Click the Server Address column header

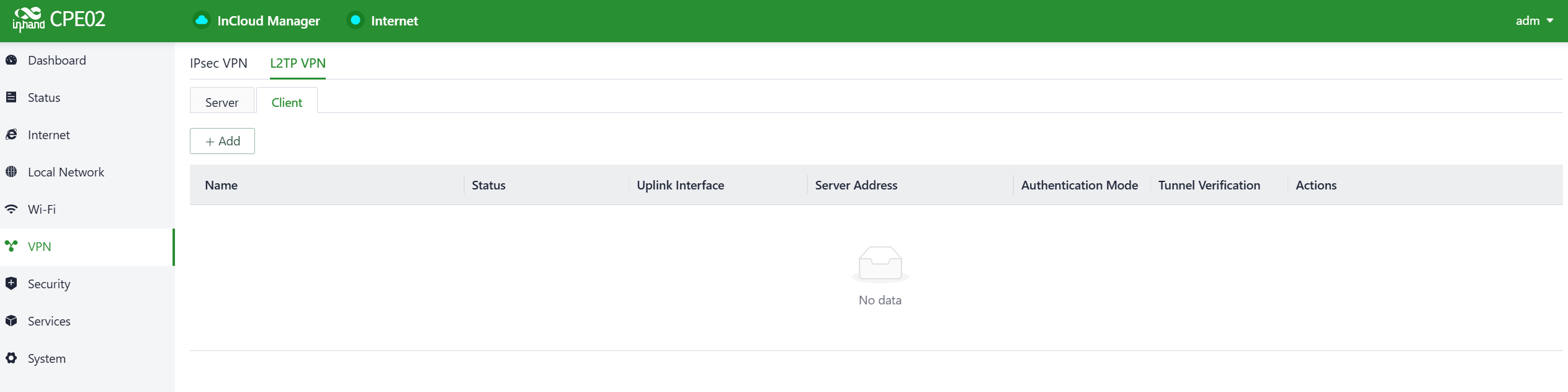click(856, 185)
